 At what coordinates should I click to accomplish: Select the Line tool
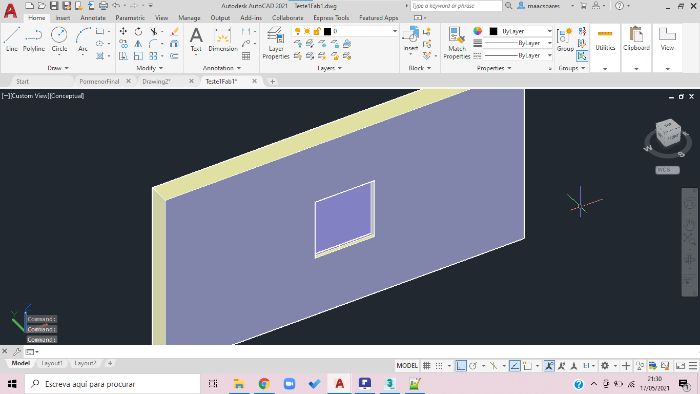pos(12,39)
